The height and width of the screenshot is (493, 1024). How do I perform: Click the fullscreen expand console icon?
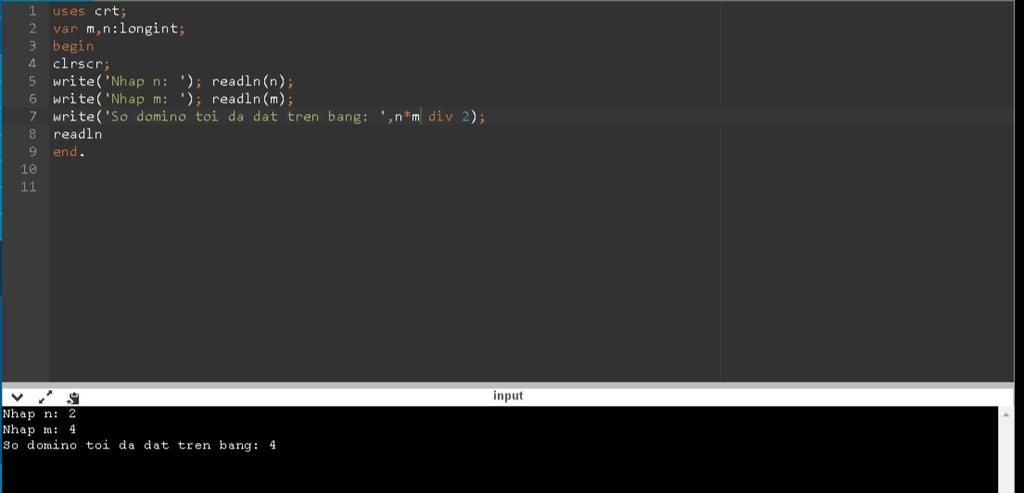click(46, 397)
